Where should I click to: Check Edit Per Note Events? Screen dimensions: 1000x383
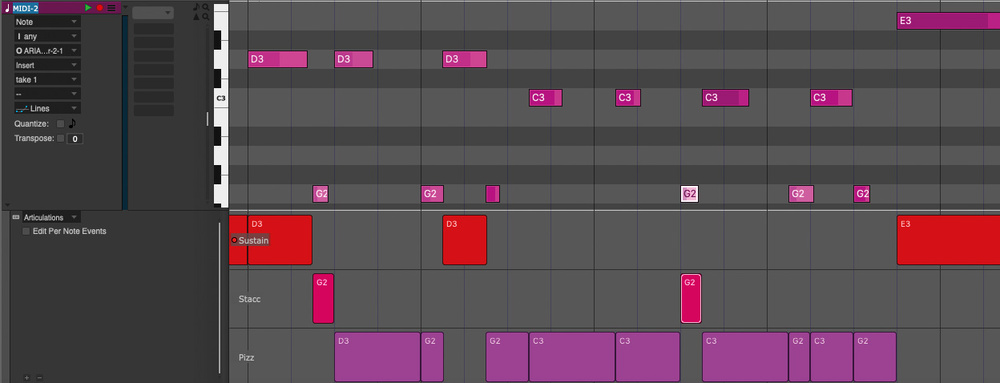coord(26,231)
